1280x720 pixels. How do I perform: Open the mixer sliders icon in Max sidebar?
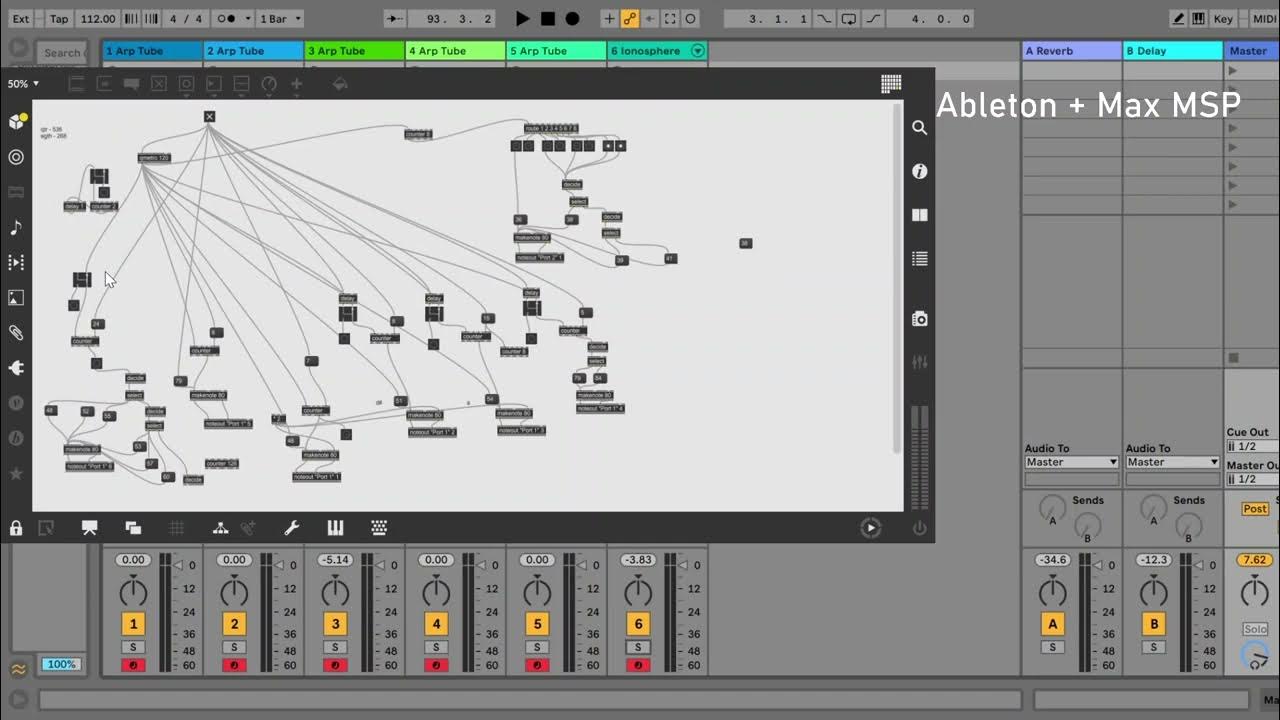919,362
